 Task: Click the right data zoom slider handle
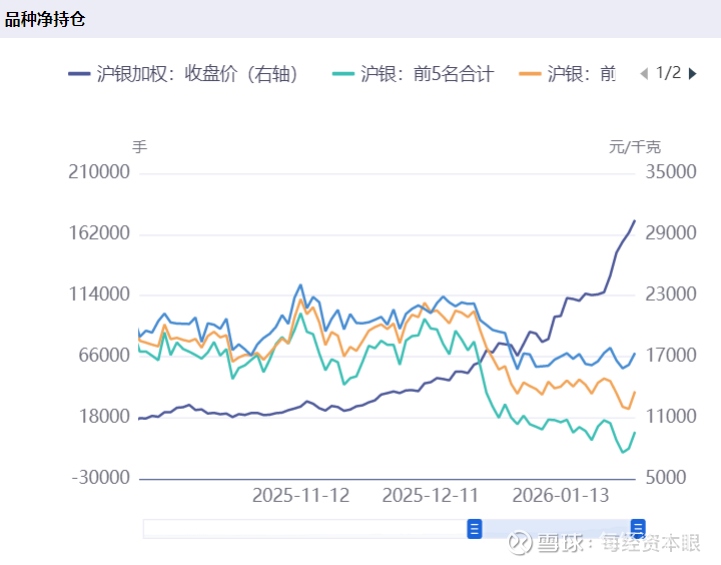pos(638,528)
